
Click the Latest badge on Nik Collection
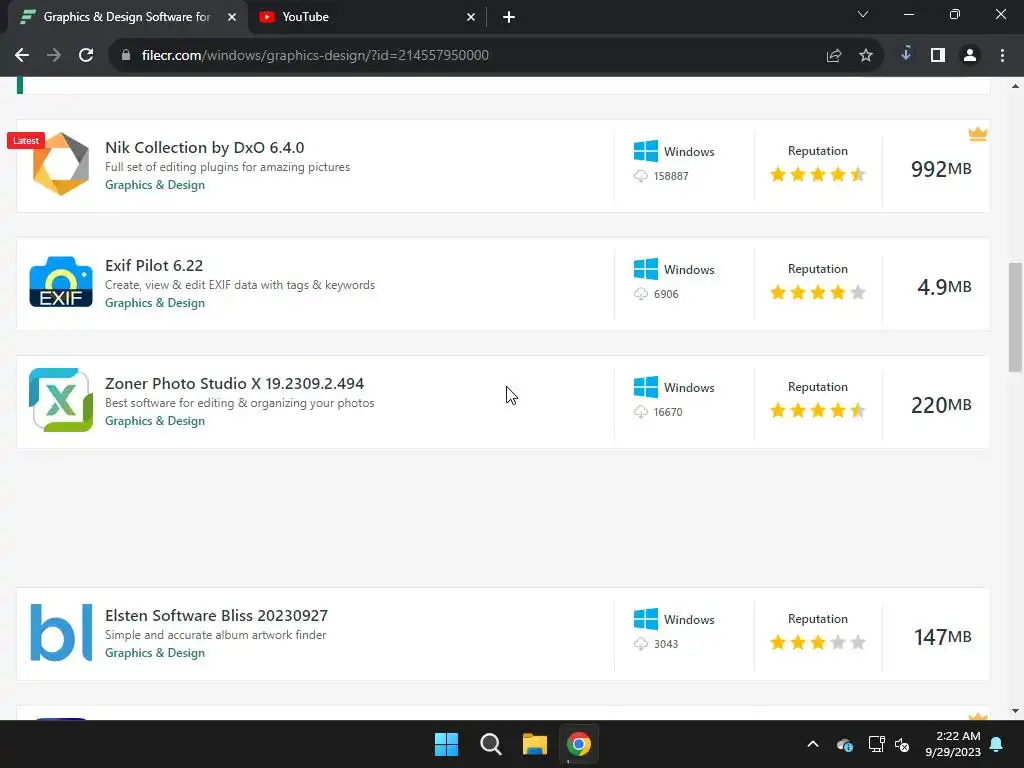26,140
